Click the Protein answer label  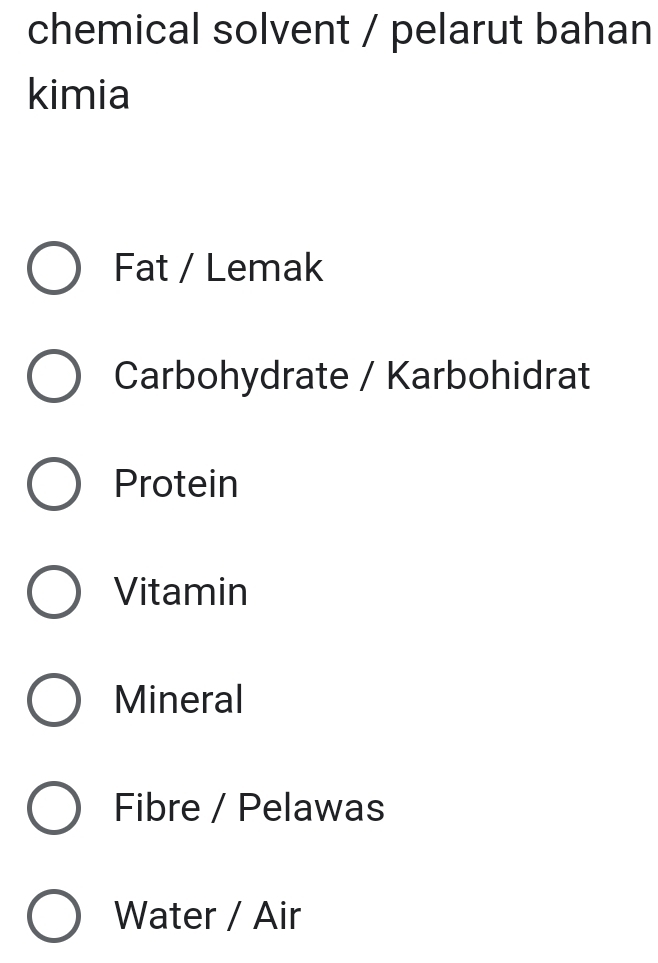176,485
